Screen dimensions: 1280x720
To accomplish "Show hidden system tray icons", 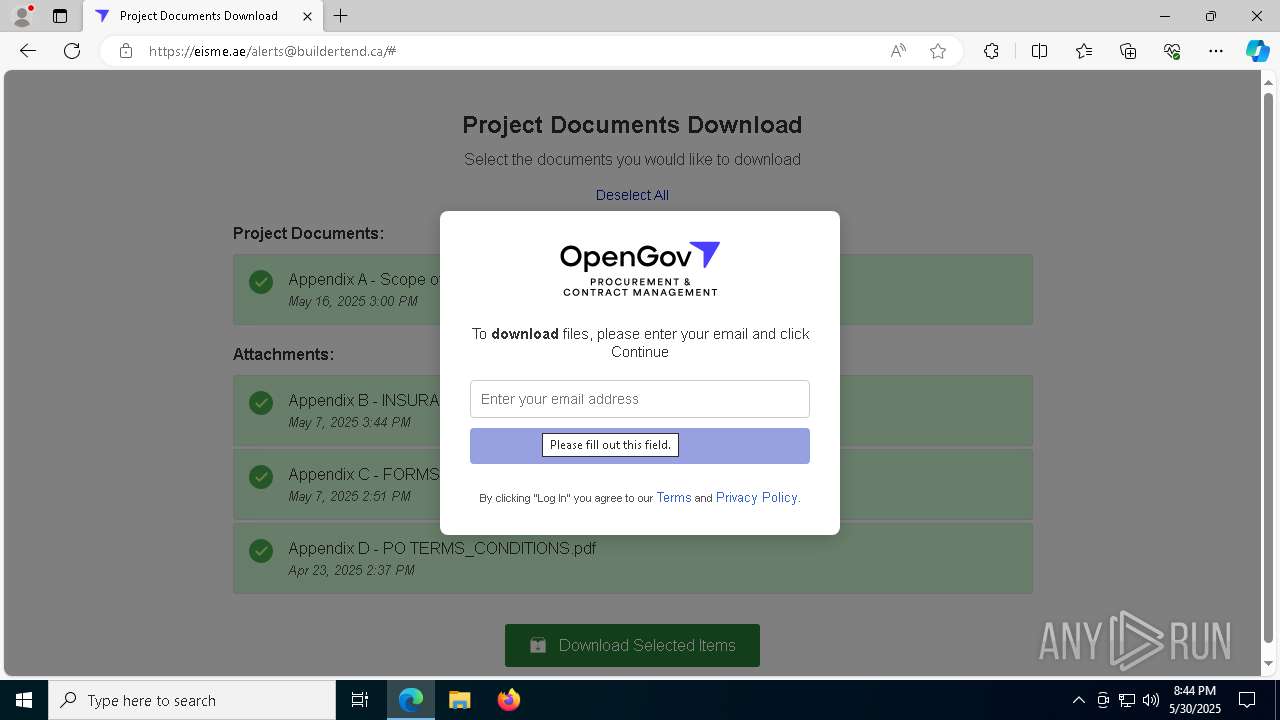I will [x=1078, y=700].
